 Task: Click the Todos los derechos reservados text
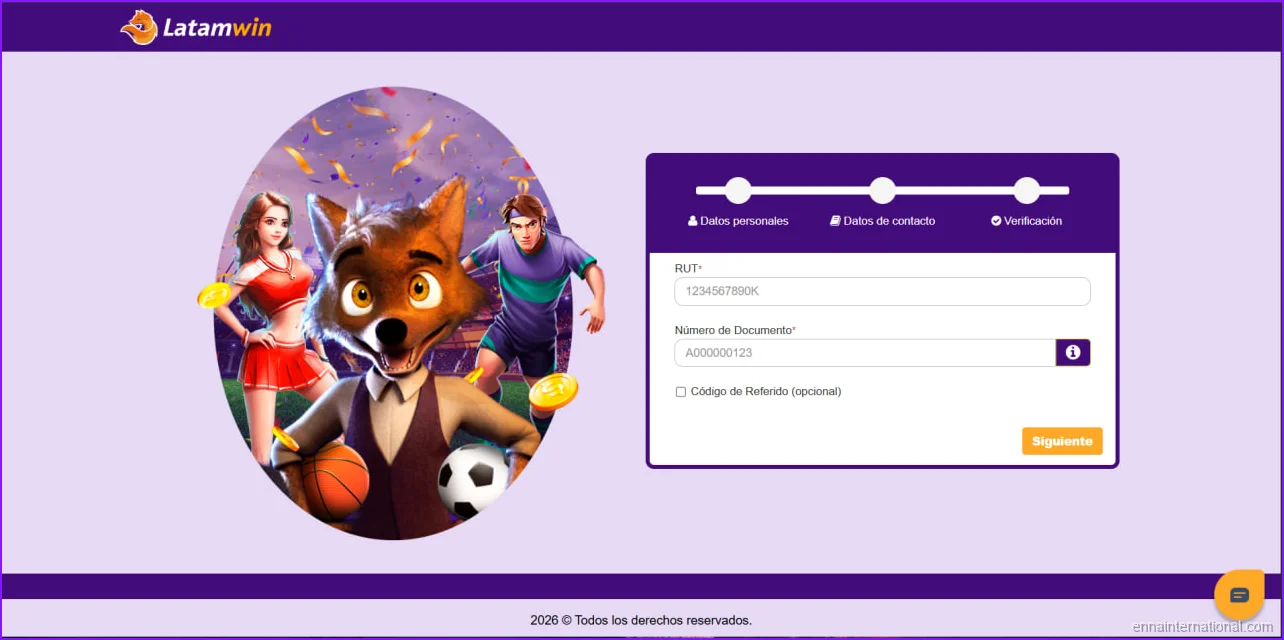[x=663, y=620]
